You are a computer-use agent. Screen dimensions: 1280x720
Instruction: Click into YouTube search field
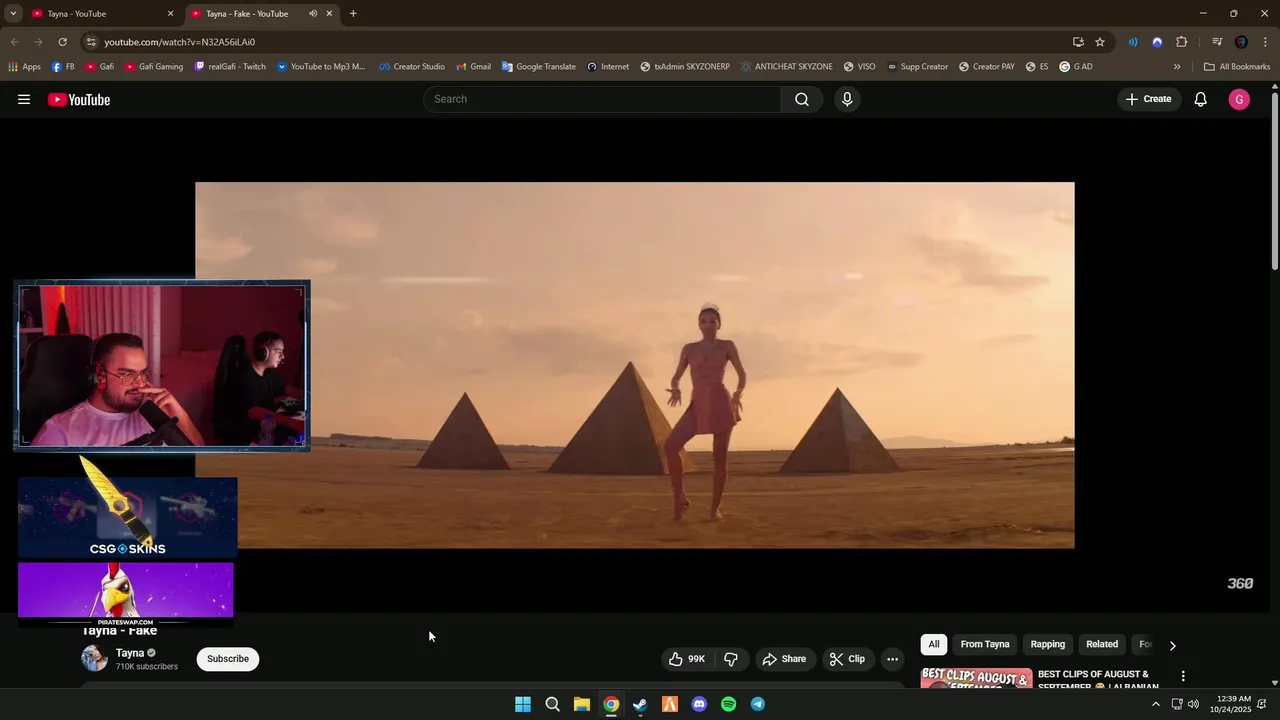click(602, 99)
